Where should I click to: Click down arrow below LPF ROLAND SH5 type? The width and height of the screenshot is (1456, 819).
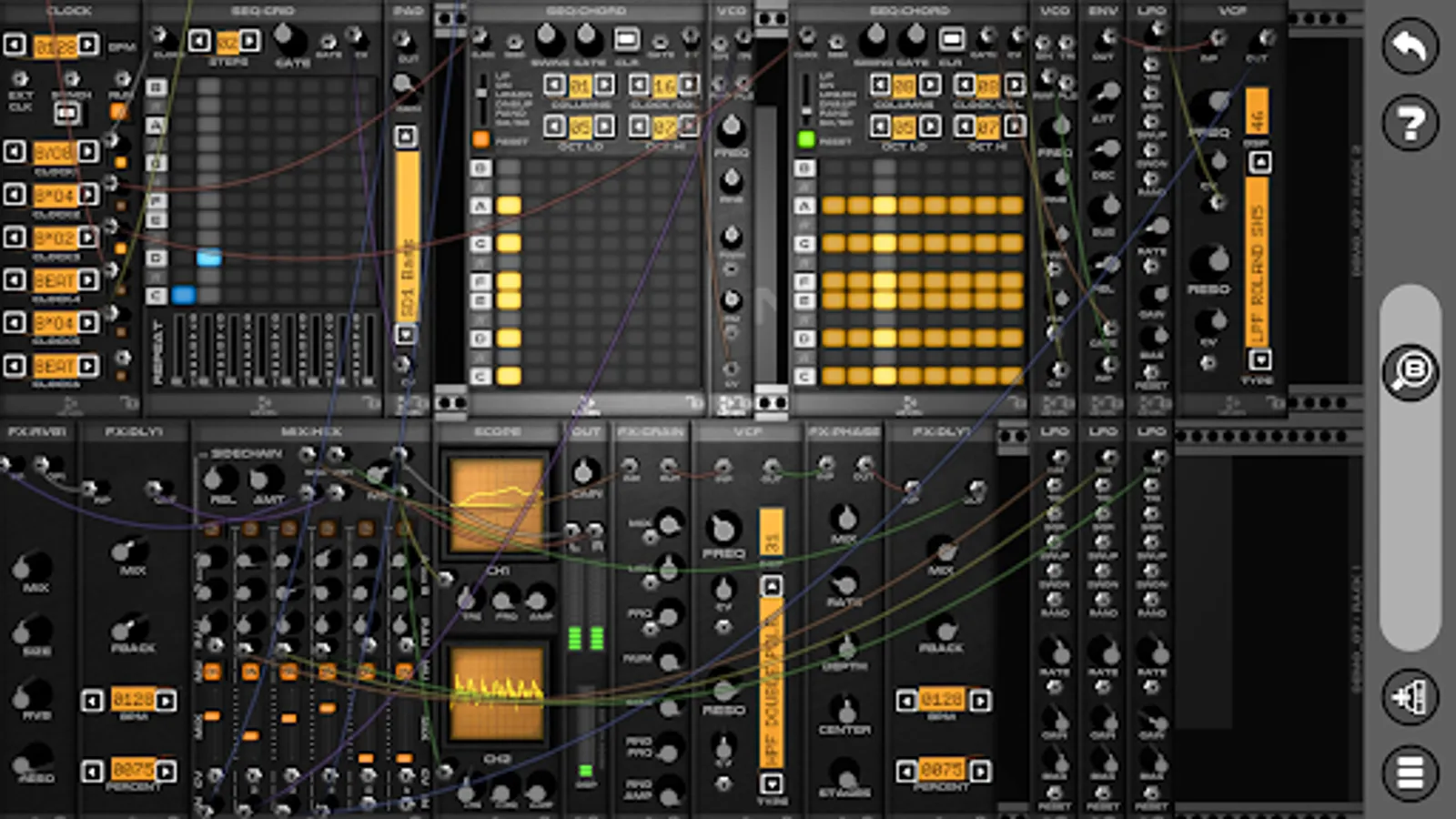pyautogui.click(x=1259, y=359)
